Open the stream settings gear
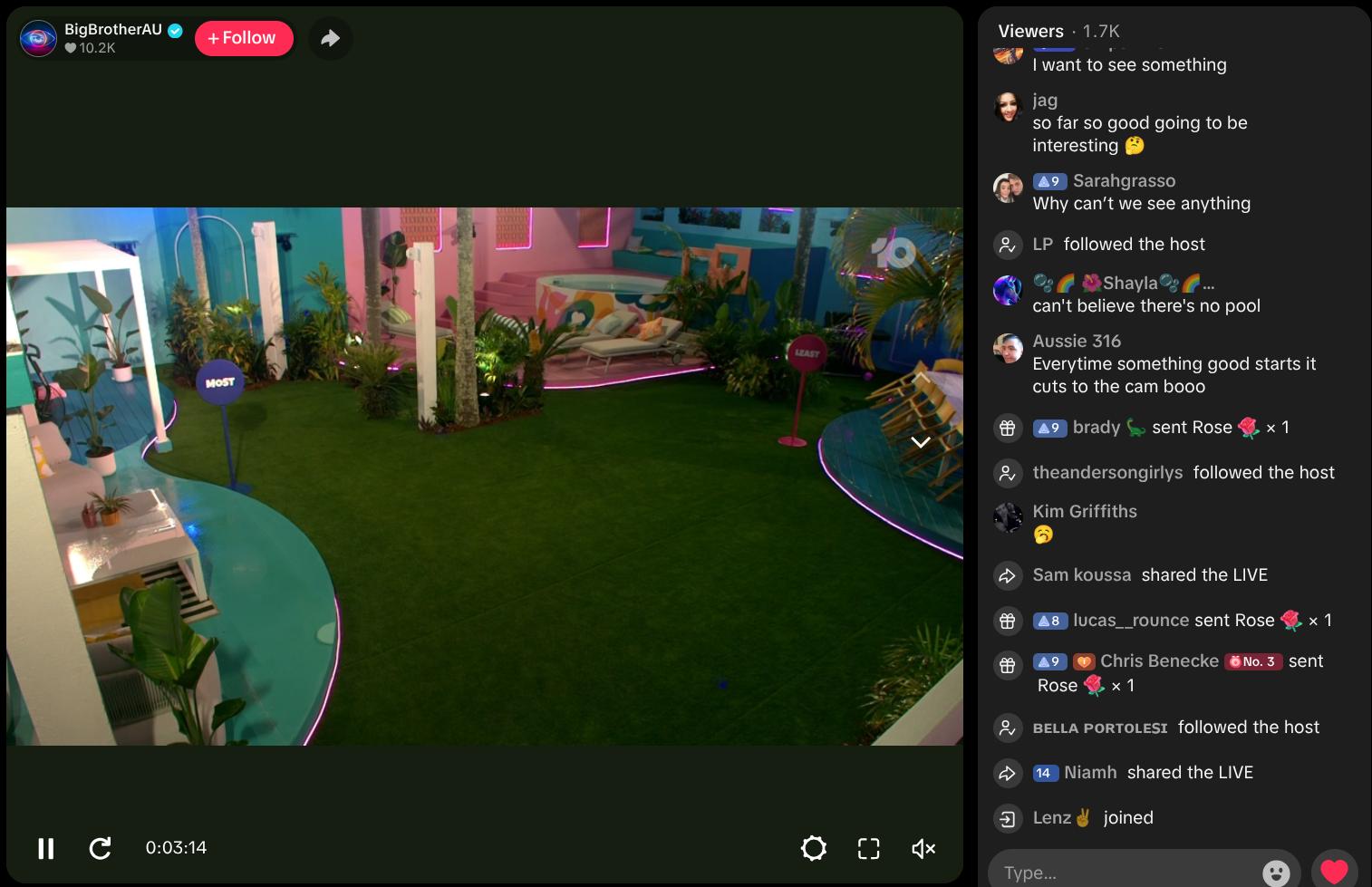This screenshot has height=887, width=1372. pyautogui.click(x=814, y=848)
